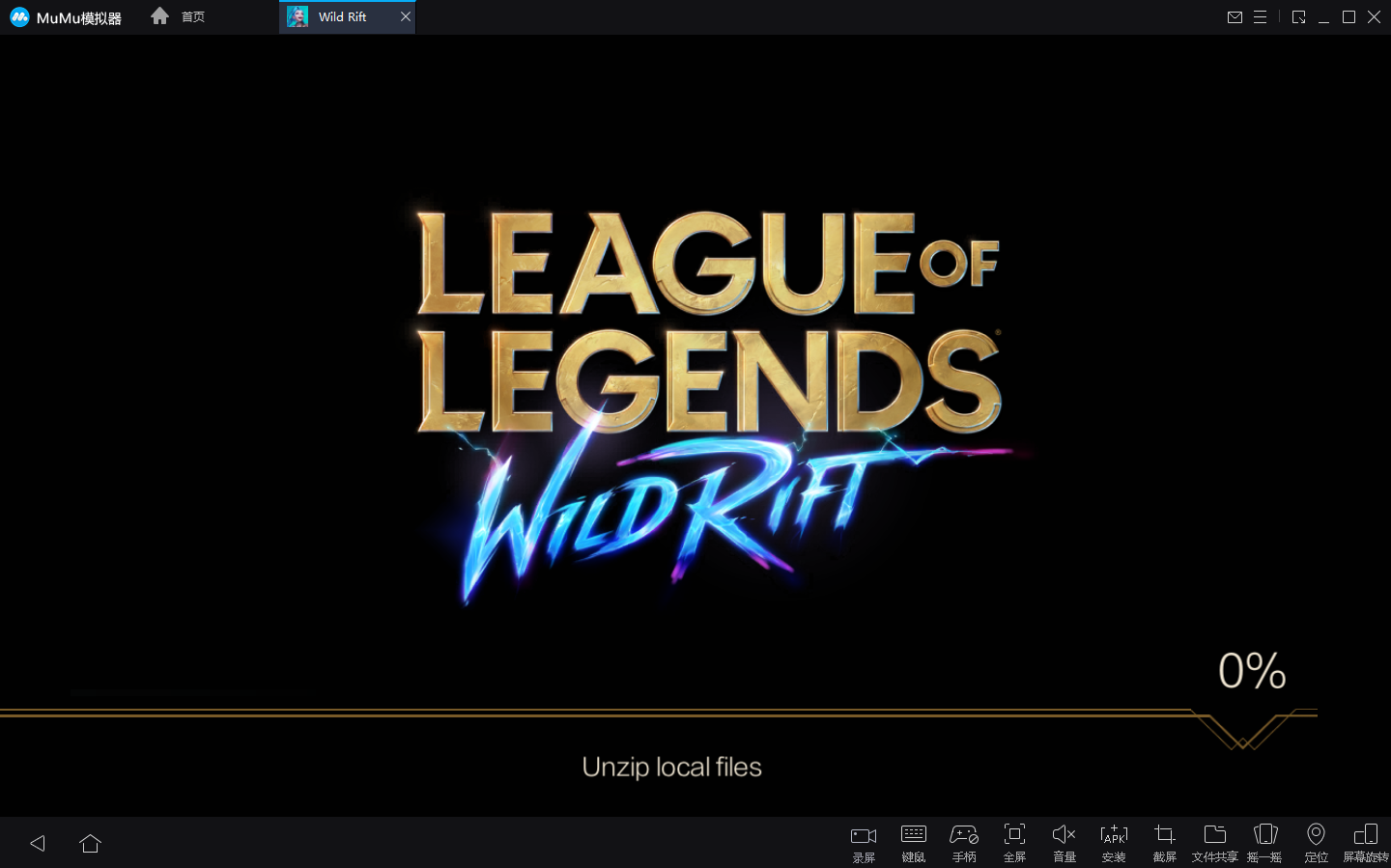Switch to the 首页 home tab
Viewport: 1391px width, 868px height.
coord(178,16)
